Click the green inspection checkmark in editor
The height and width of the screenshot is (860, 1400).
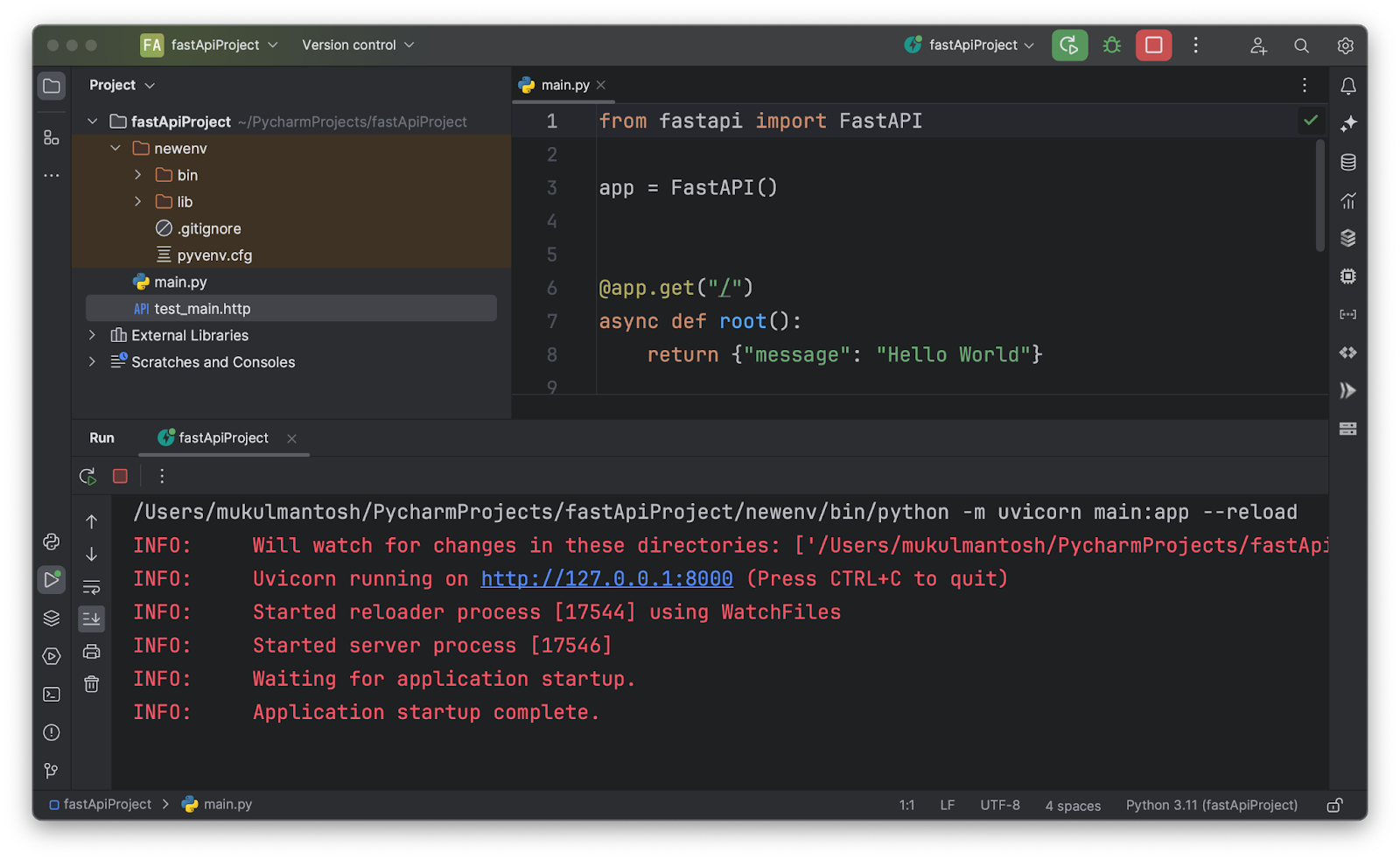click(1311, 121)
